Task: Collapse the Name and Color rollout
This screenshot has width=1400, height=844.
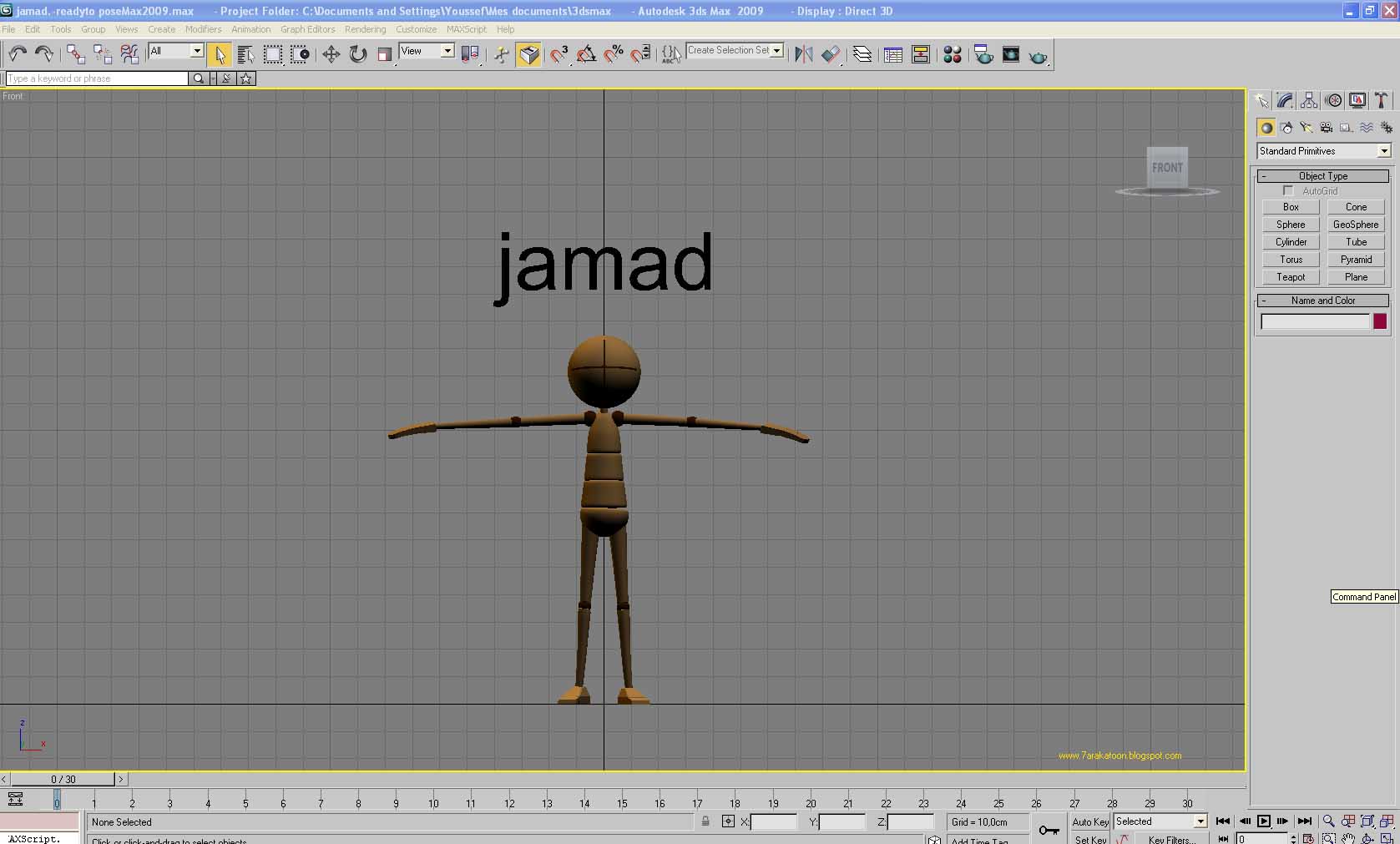Action: [1323, 301]
